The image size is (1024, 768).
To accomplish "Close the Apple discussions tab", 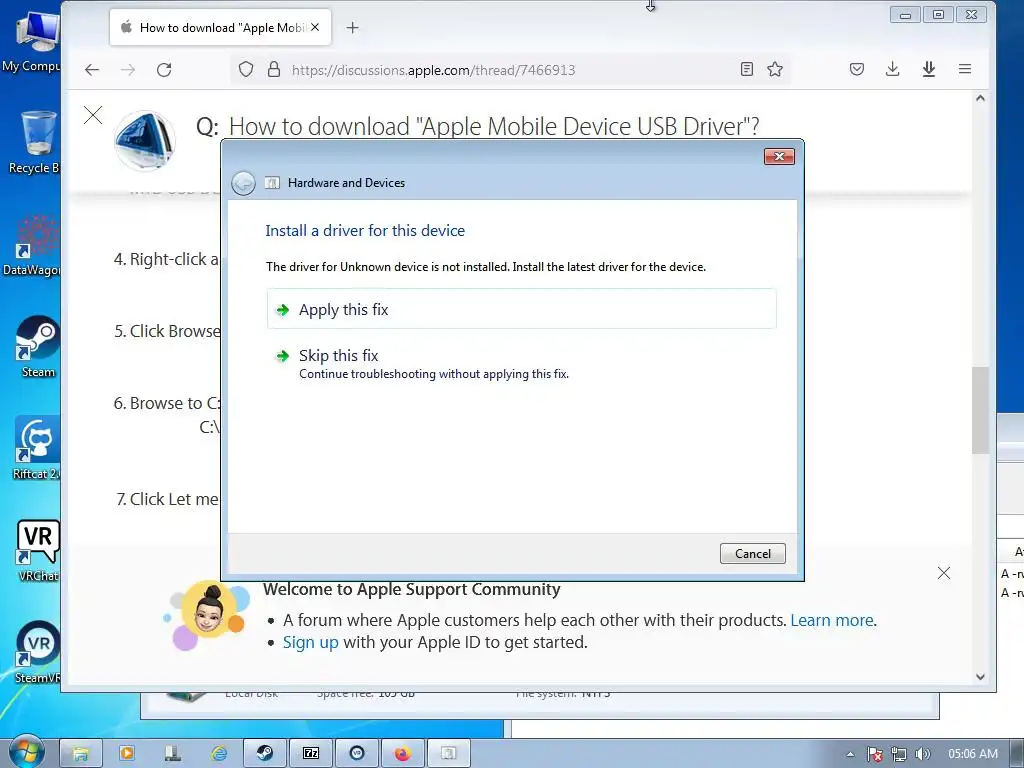I will [x=315, y=27].
